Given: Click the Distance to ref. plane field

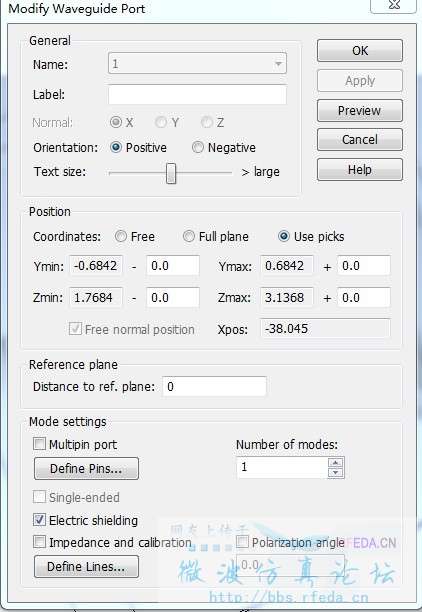Looking at the screenshot, I should pyautogui.click(x=214, y=386).
